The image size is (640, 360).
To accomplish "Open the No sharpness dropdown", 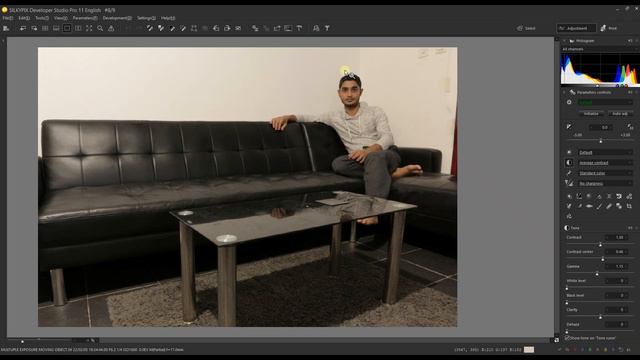I will [605, 183].
